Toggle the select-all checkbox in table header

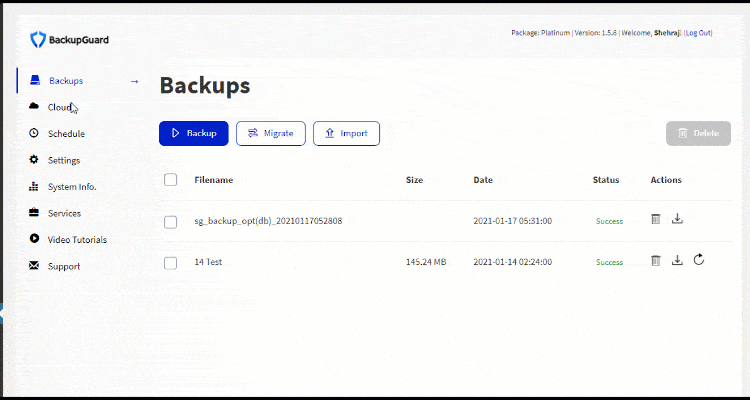(170, 180)
